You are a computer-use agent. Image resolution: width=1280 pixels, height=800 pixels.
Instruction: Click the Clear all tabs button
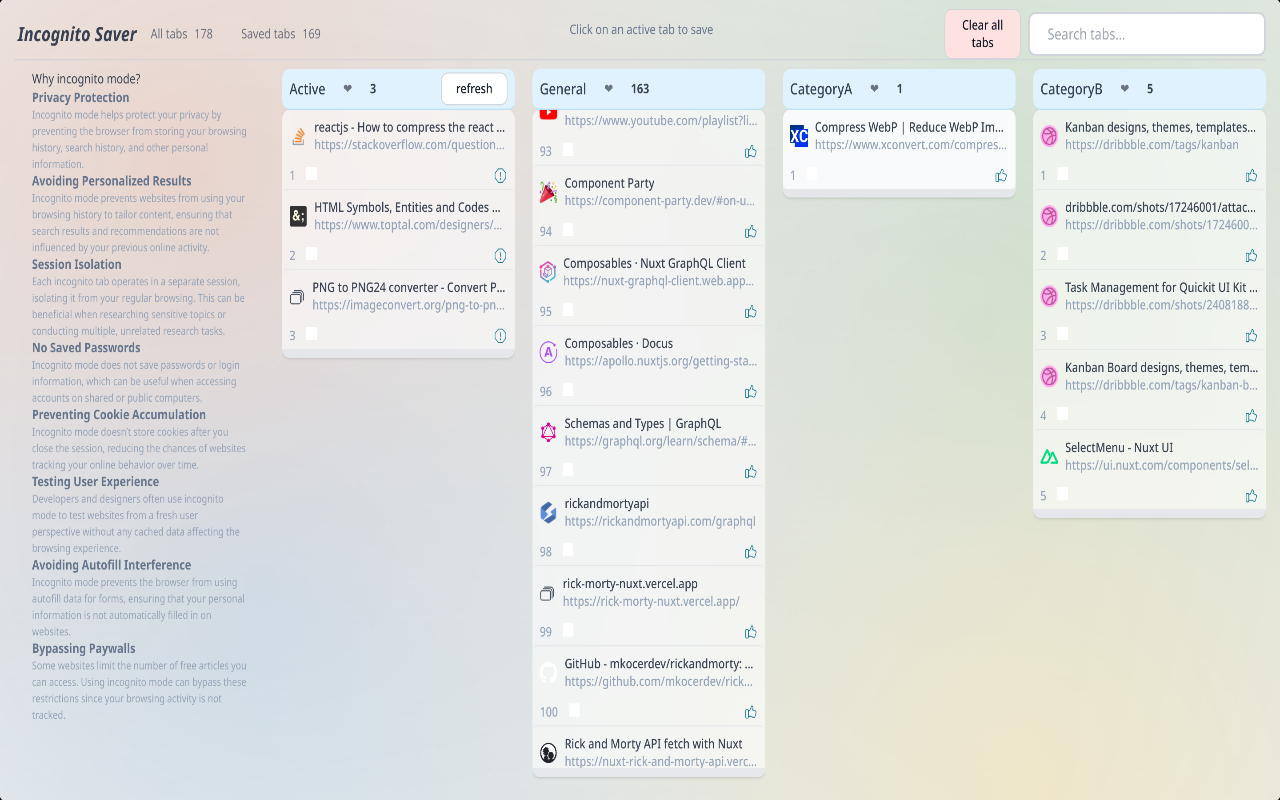click(981, 33)
